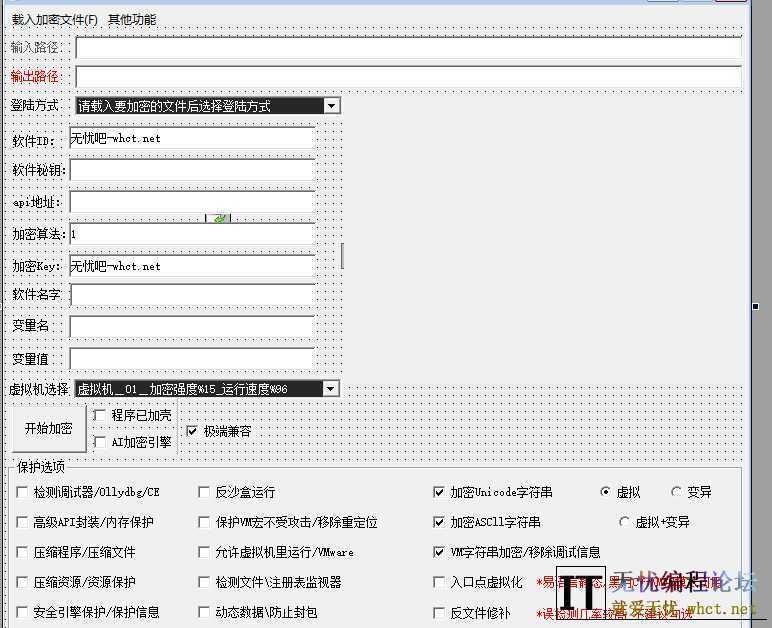This screenshot has height=628, width=772.
Task: Disable 加密Unicode字符串 checkbox
Action: pos(439,492)
